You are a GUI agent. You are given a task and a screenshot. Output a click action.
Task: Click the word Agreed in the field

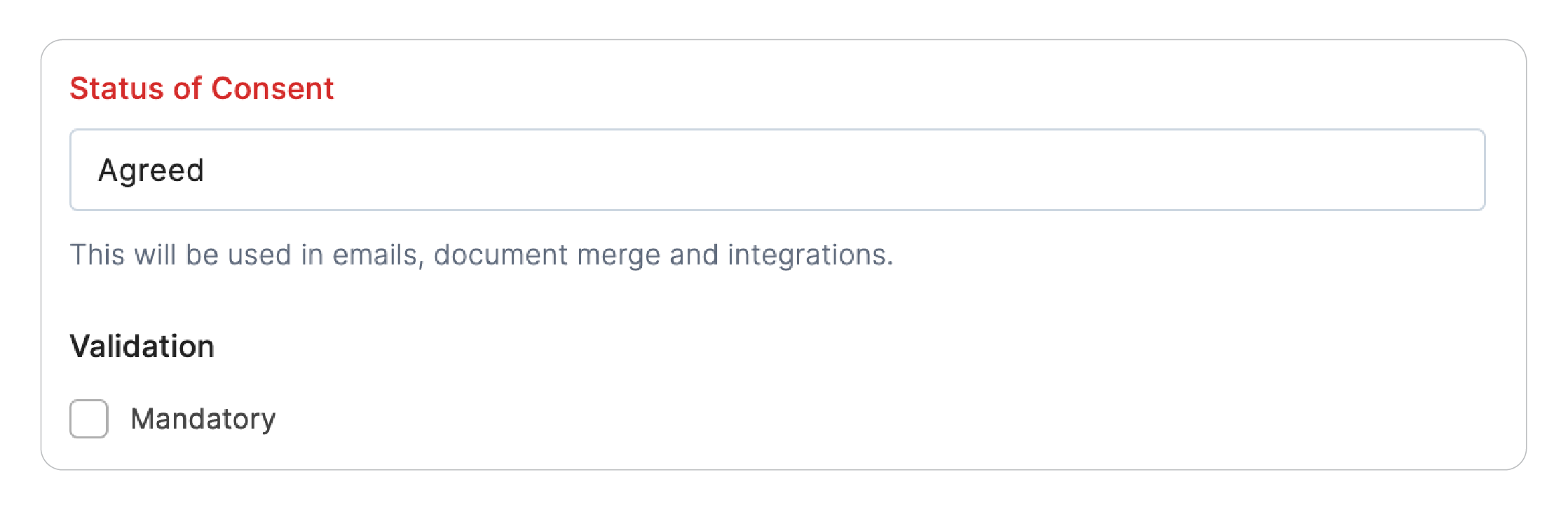click(151, 170)
